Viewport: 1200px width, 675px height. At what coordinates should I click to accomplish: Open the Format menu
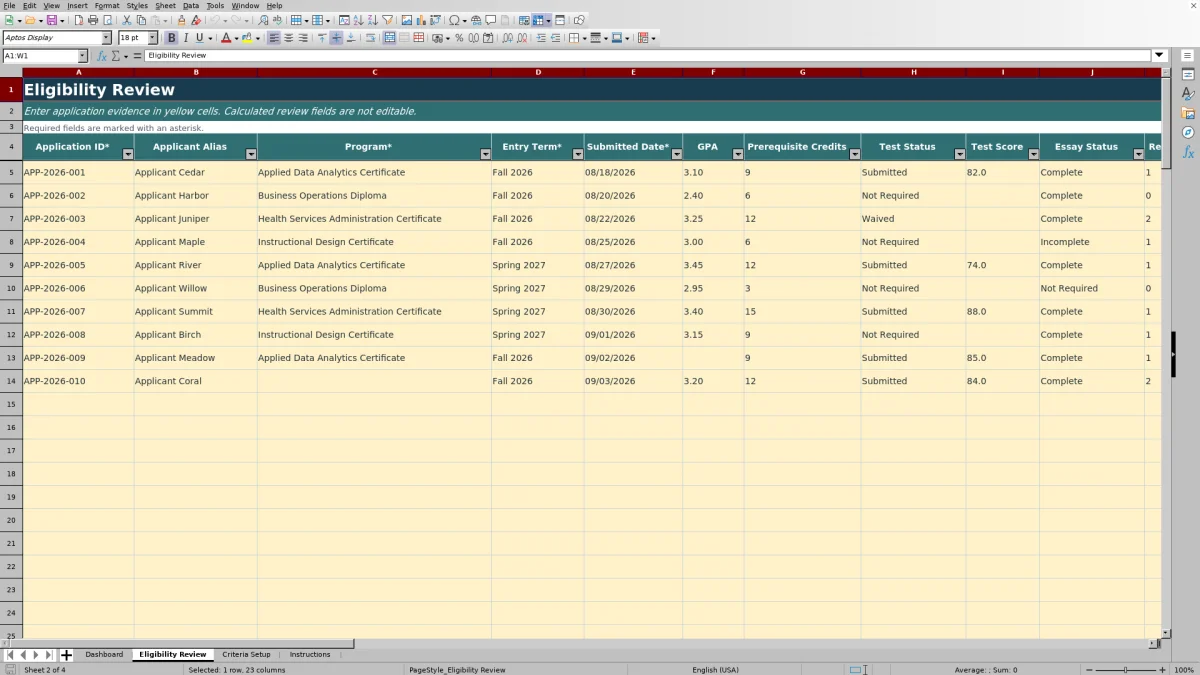[x=107, y=6]
